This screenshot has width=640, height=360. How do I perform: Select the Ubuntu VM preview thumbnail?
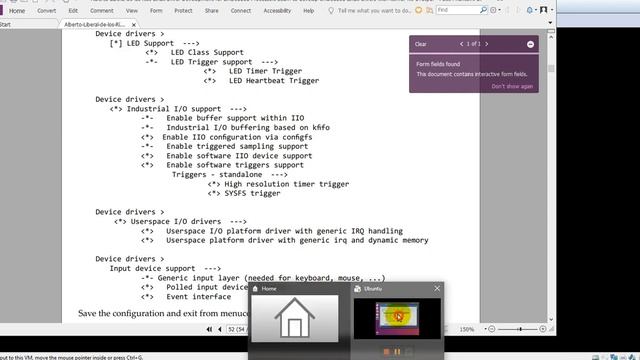(x=397, y=318)
